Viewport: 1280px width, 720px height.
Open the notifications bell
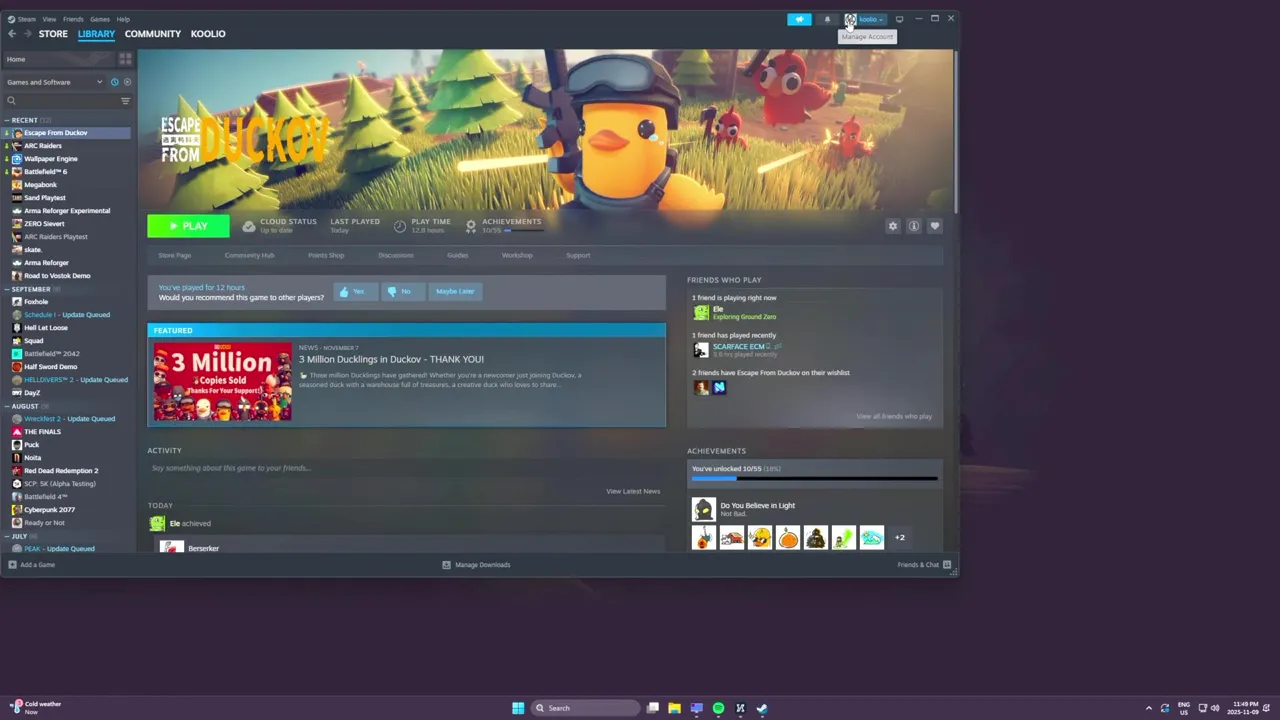point(827,19)
